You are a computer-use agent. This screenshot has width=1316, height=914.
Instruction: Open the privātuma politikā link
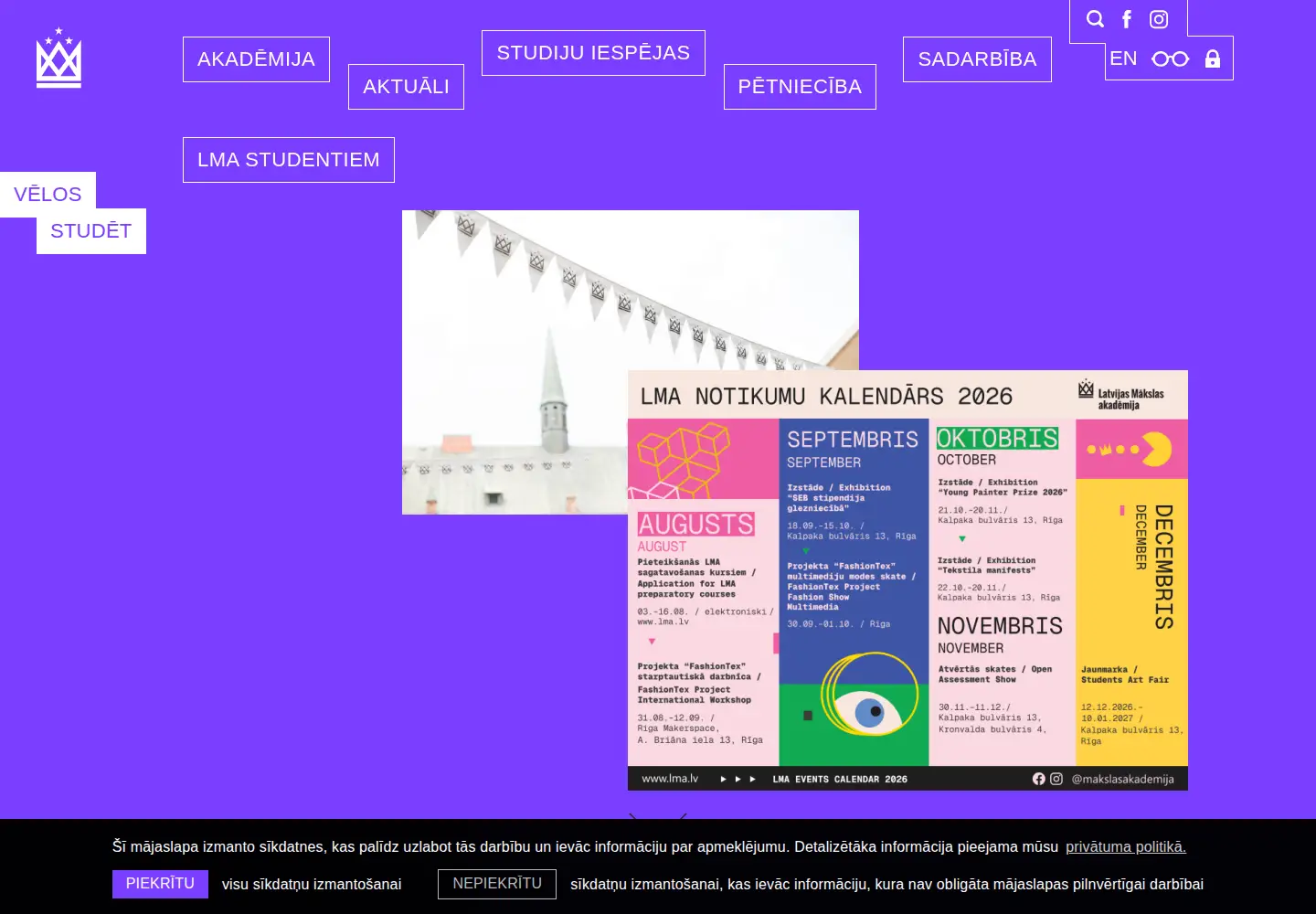point(1126,846)
